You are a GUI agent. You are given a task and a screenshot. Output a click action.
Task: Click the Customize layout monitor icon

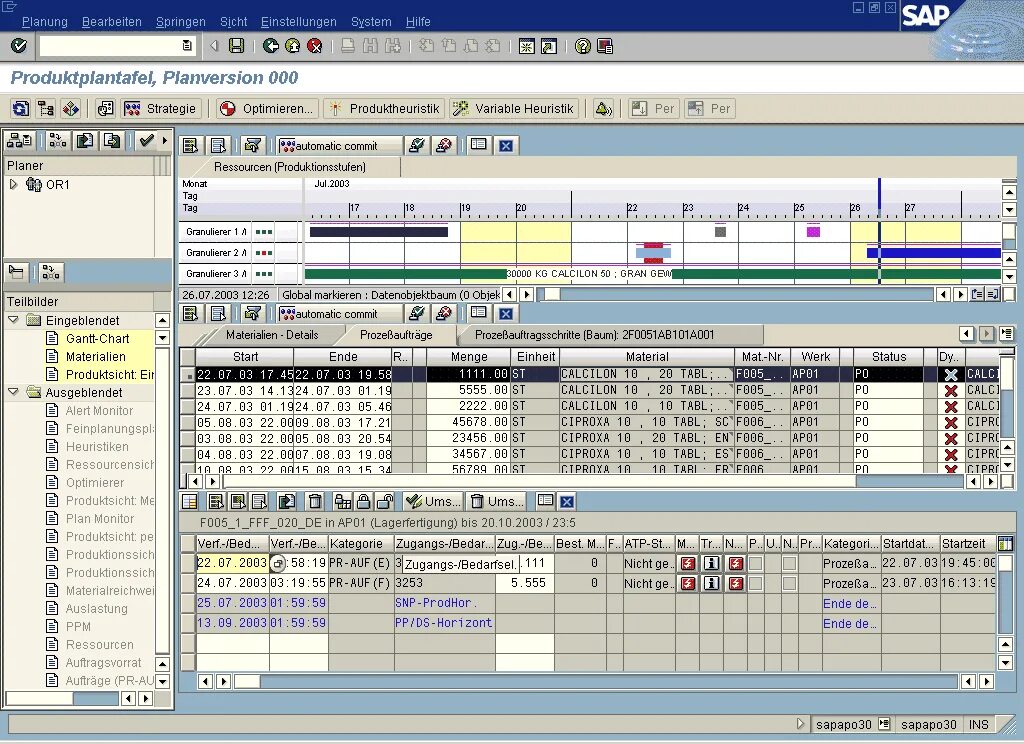tap(605, 46)
